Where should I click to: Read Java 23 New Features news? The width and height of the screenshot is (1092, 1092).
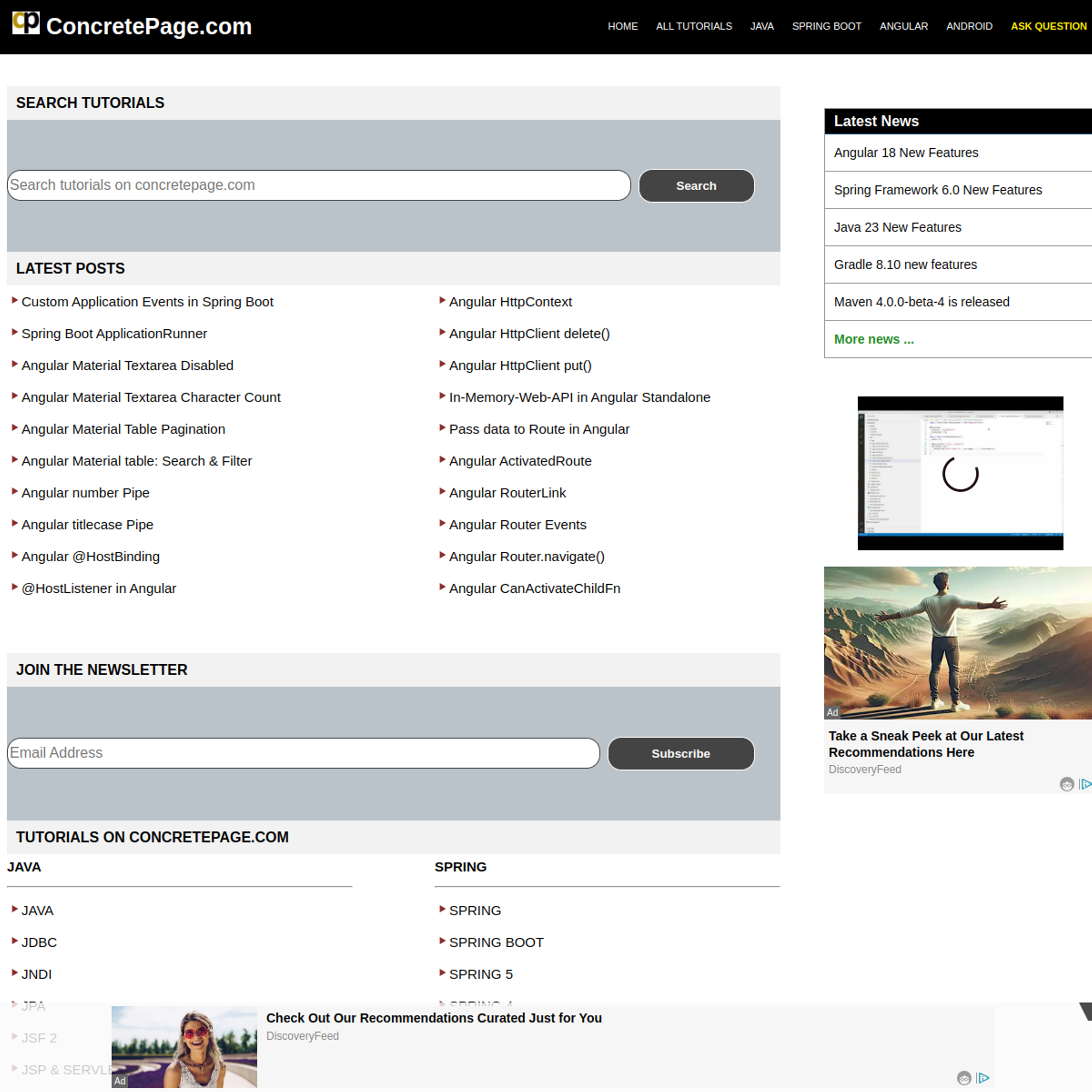(897, 227)
